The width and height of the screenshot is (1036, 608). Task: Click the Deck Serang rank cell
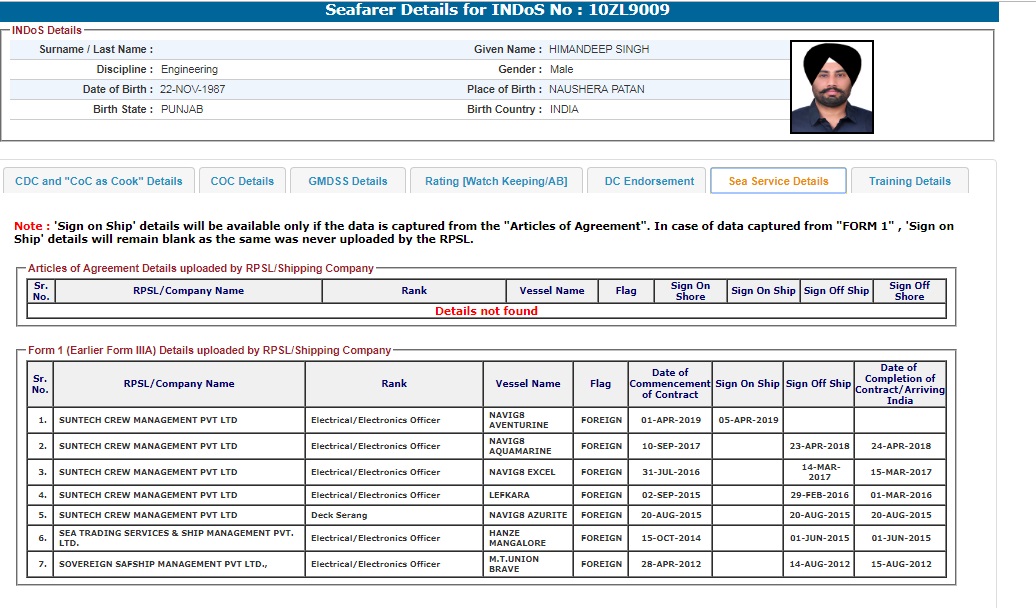(x=395, y=515)
